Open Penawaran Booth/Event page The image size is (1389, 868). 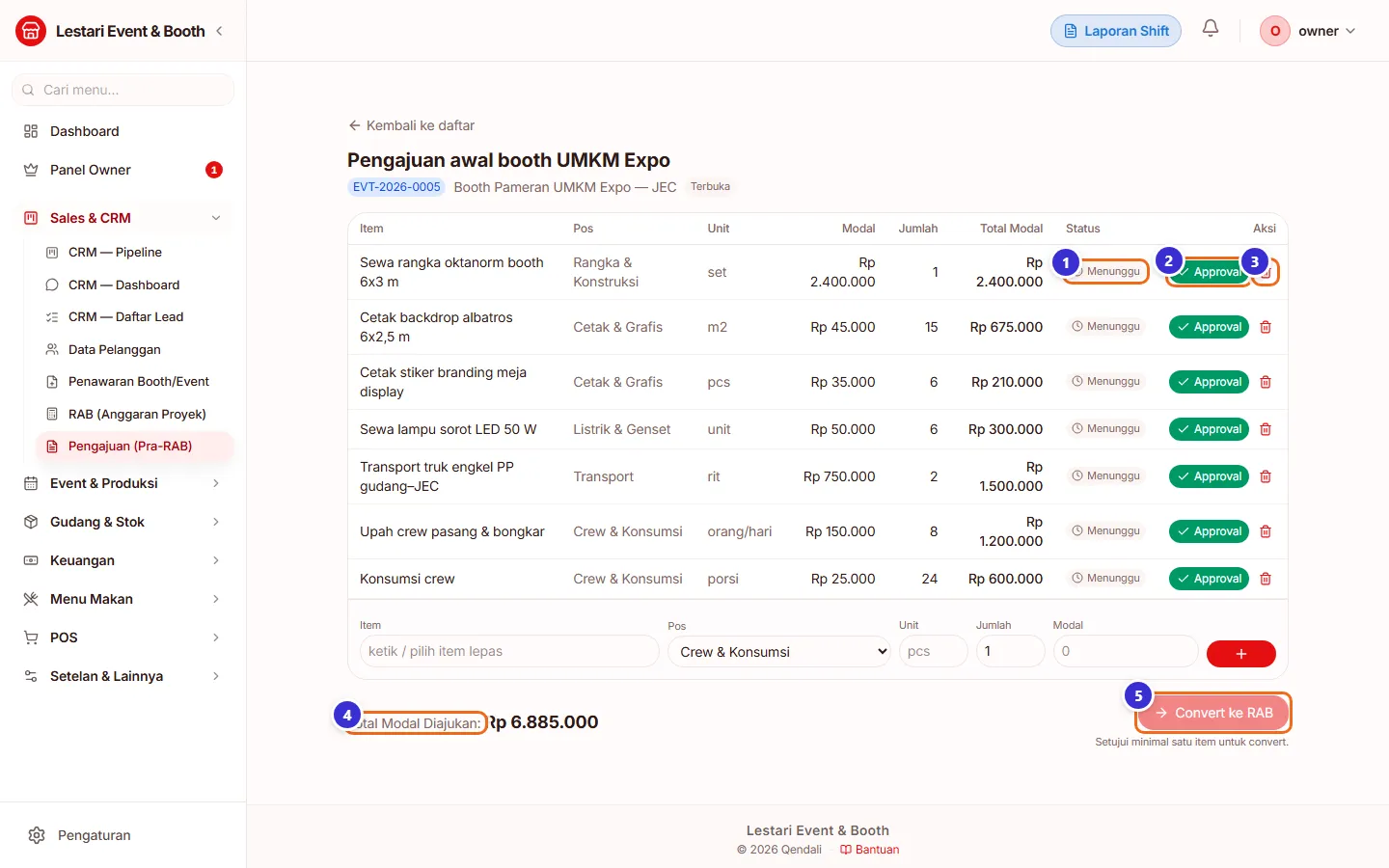coord(134,382)
